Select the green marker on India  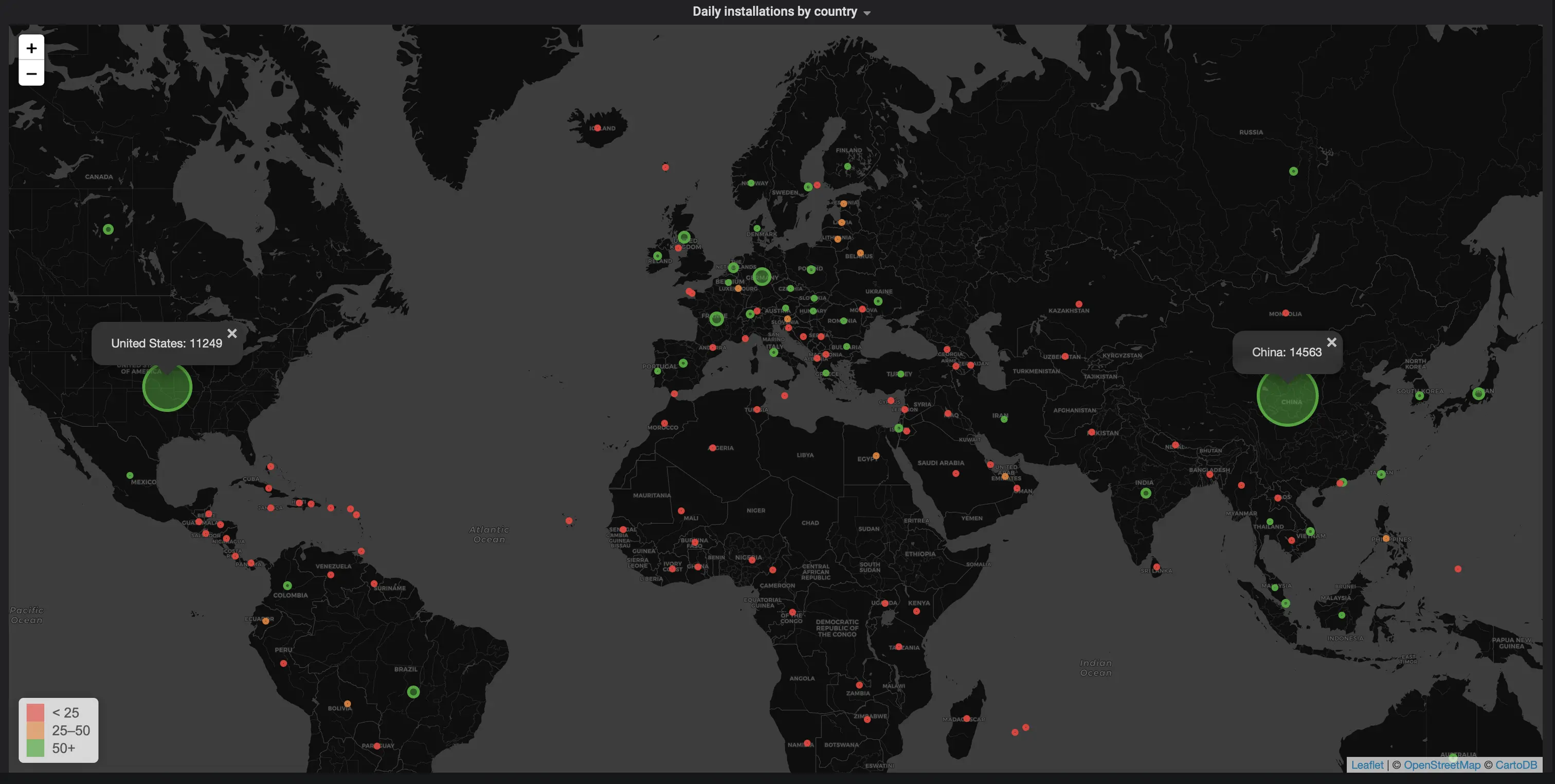(x=1145, y=493)
